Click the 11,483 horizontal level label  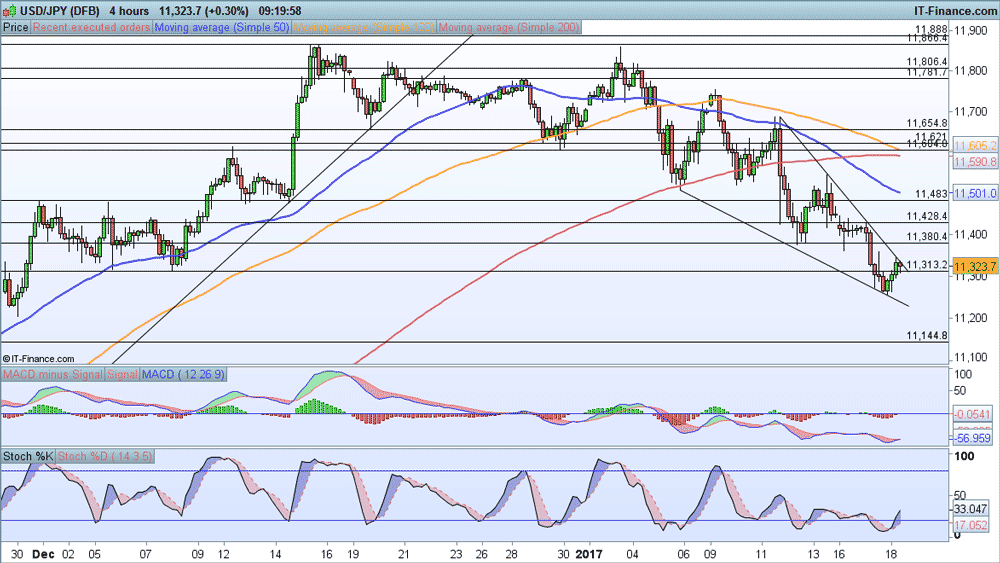point(931,194)
